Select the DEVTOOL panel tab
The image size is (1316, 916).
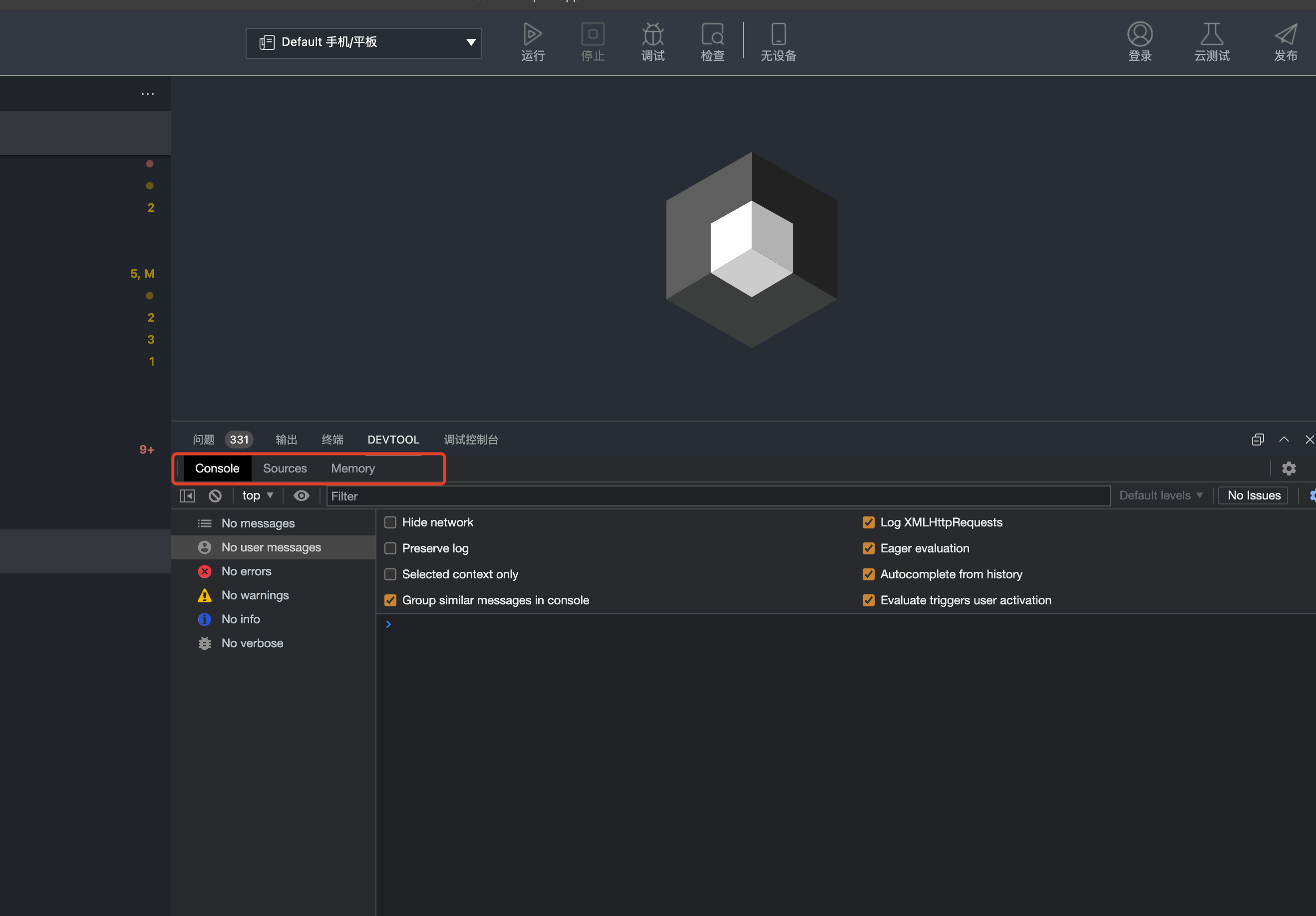[393, 440]
